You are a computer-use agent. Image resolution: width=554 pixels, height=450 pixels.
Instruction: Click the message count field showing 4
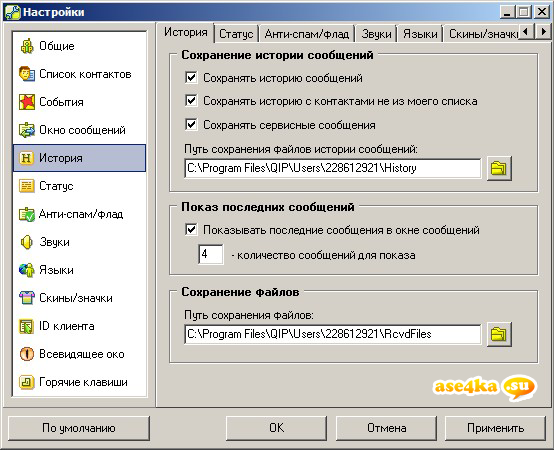tap(211, 254)
